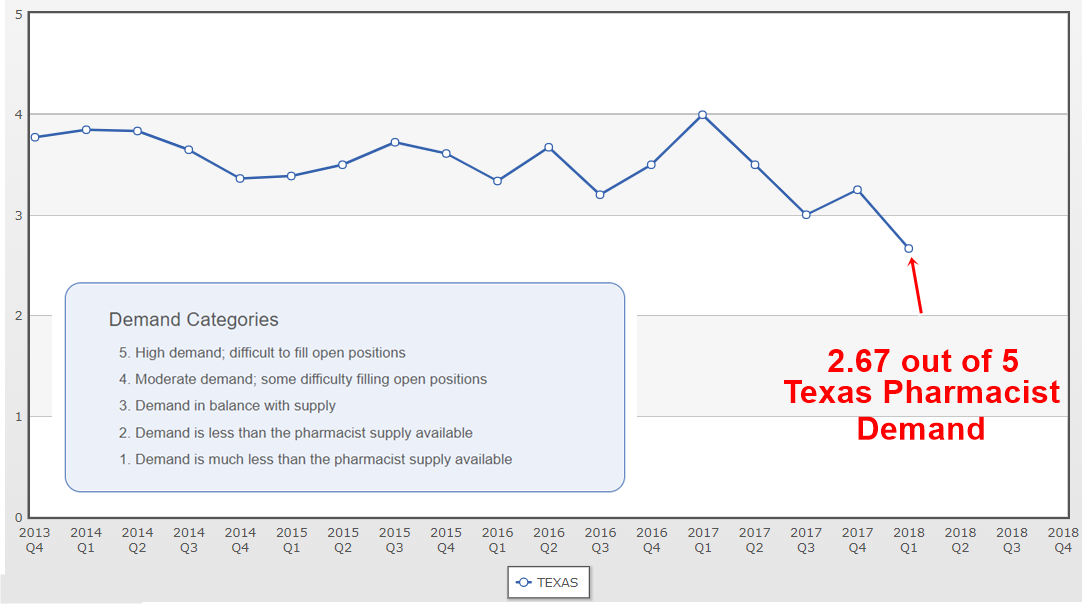The height and width of the screenshot is (604, 1082).
Task: Select the 2017 Q3 data point
Action: tap(806, 214)
